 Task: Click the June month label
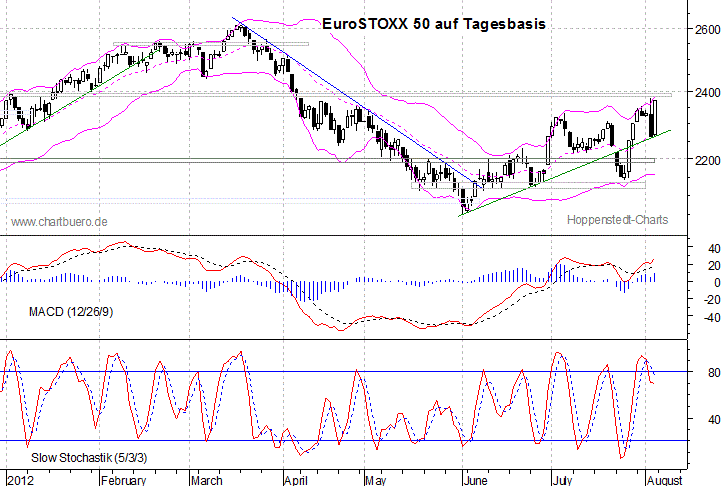point(476,480)
